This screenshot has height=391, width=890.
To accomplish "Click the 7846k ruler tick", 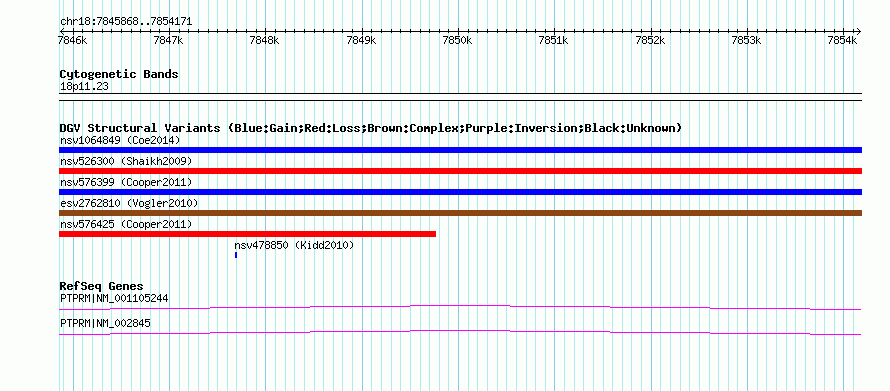I will pyautogui.click(x=73, y=41).
